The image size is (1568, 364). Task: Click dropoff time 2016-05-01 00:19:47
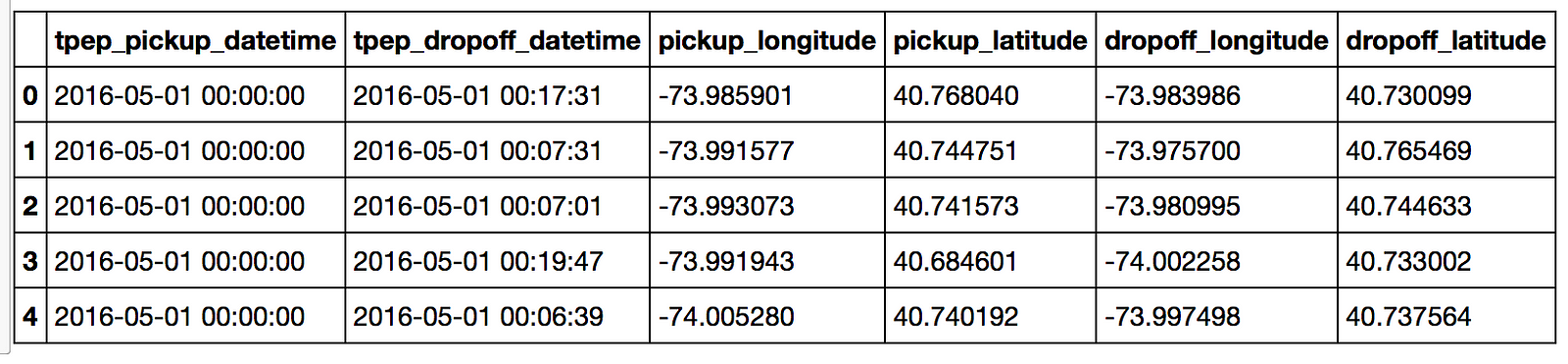click(477, 261)
